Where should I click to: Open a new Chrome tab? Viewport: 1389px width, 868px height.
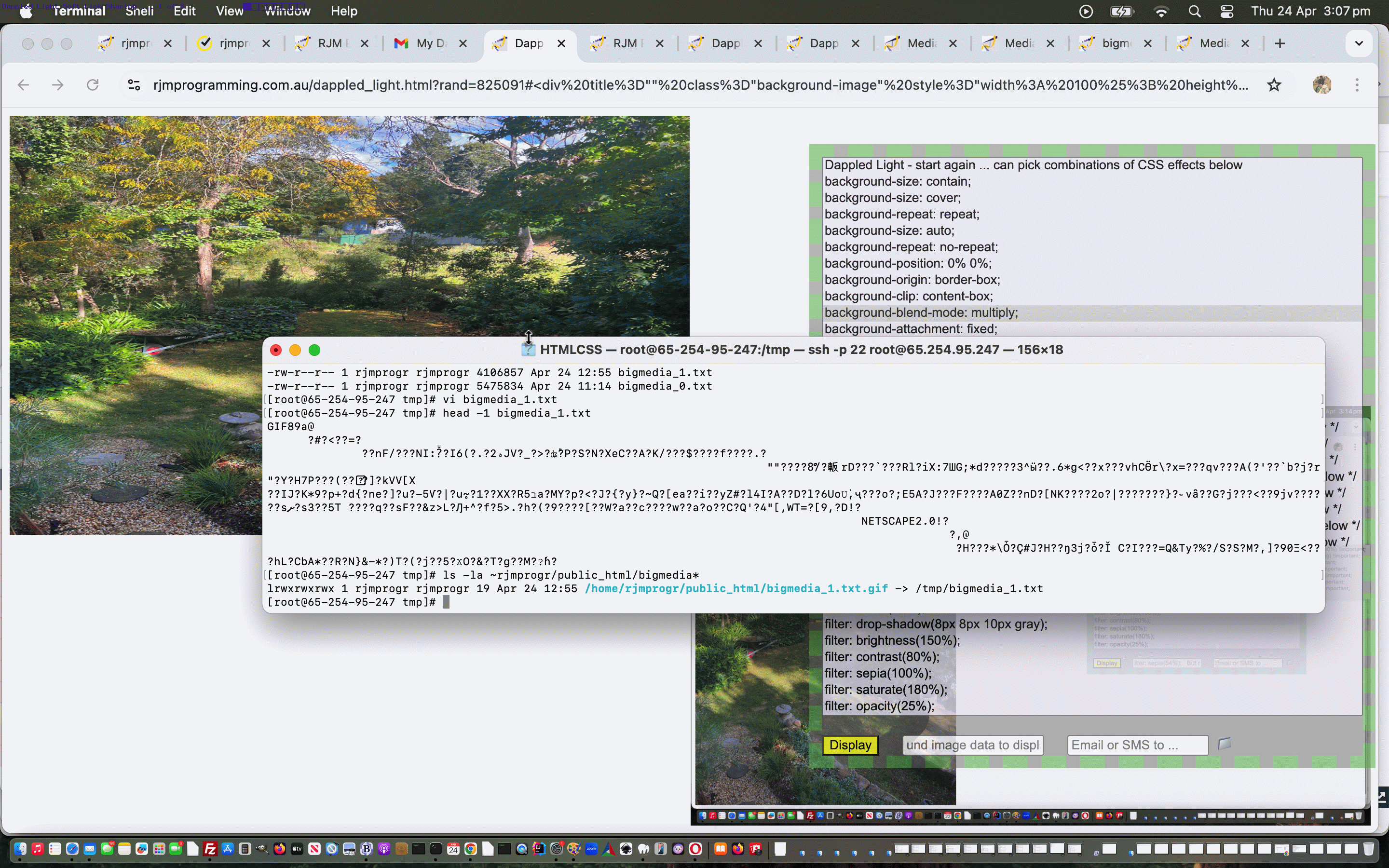1280,43
